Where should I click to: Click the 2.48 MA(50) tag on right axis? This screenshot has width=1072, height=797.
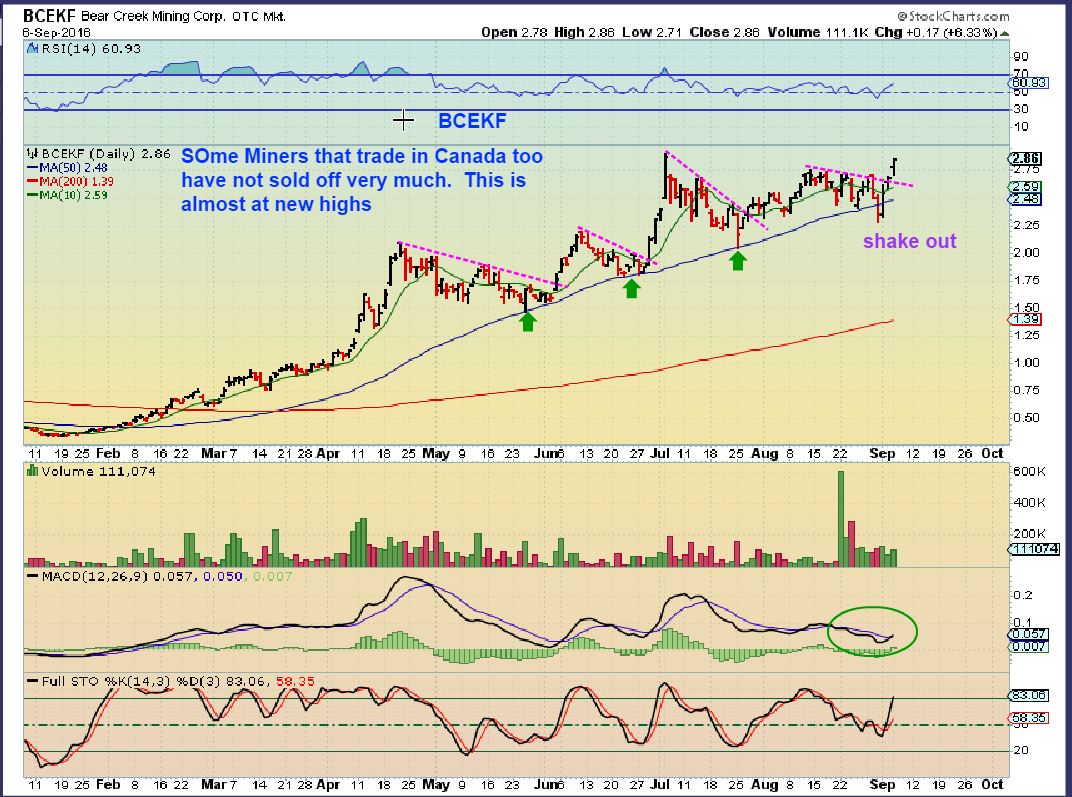coord(1024,199)
